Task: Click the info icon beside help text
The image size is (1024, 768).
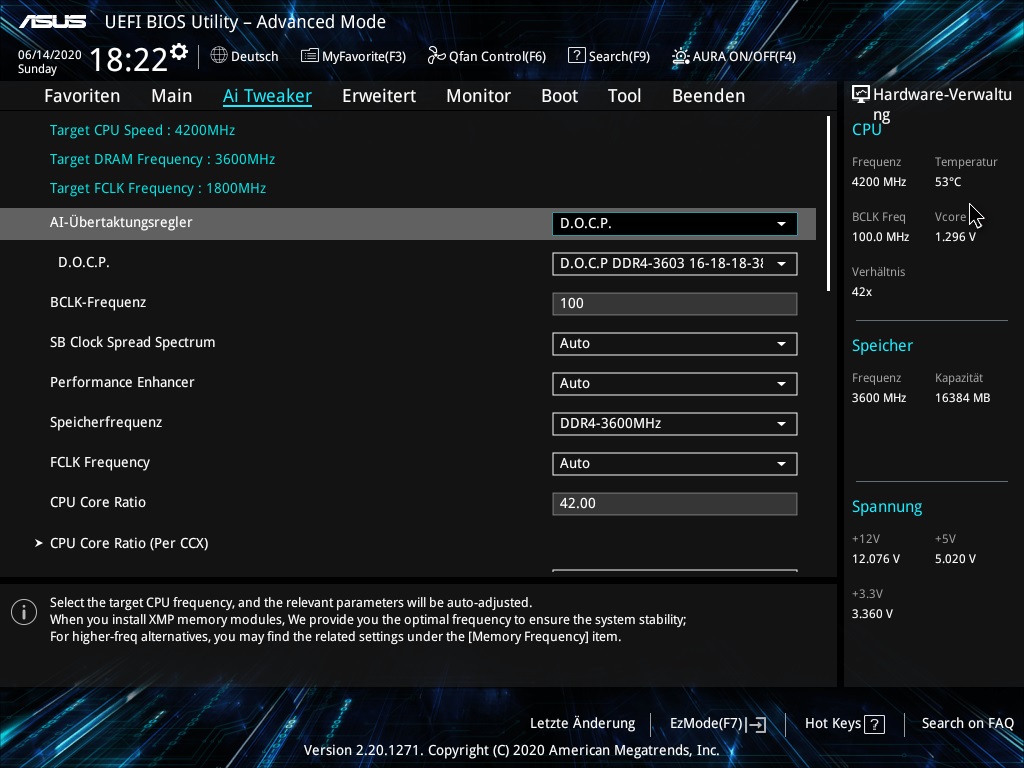Action: click(24, 612)
